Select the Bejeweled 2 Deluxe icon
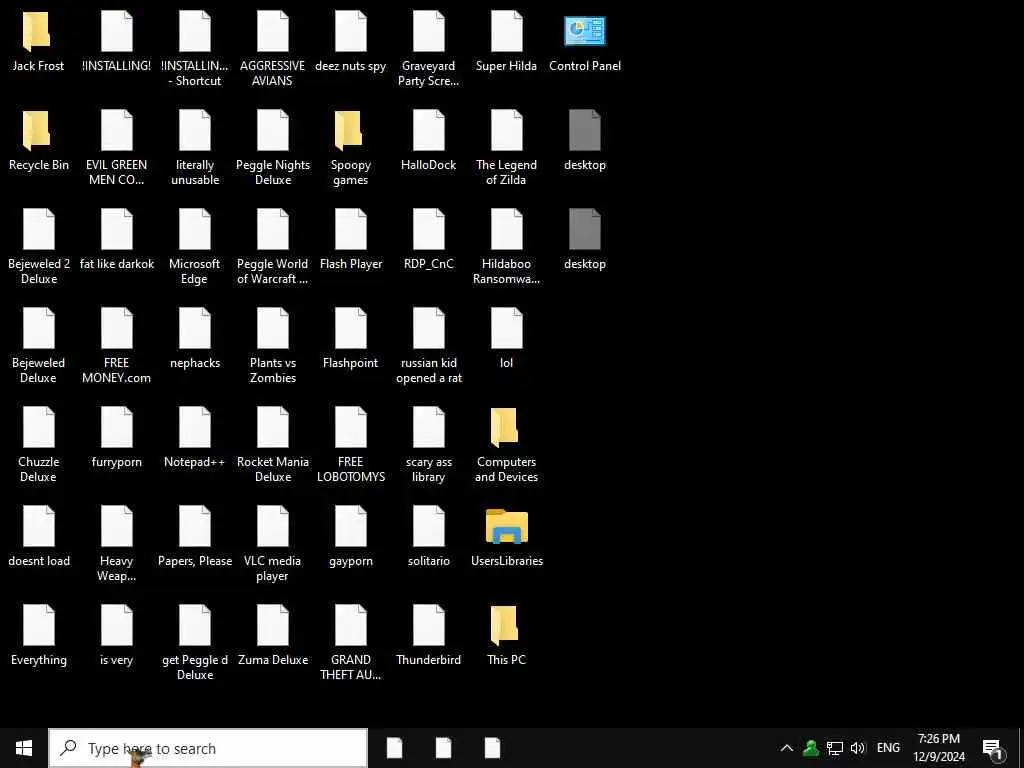Viewport: 1024px width, 768px height. (x=39, y=229)
